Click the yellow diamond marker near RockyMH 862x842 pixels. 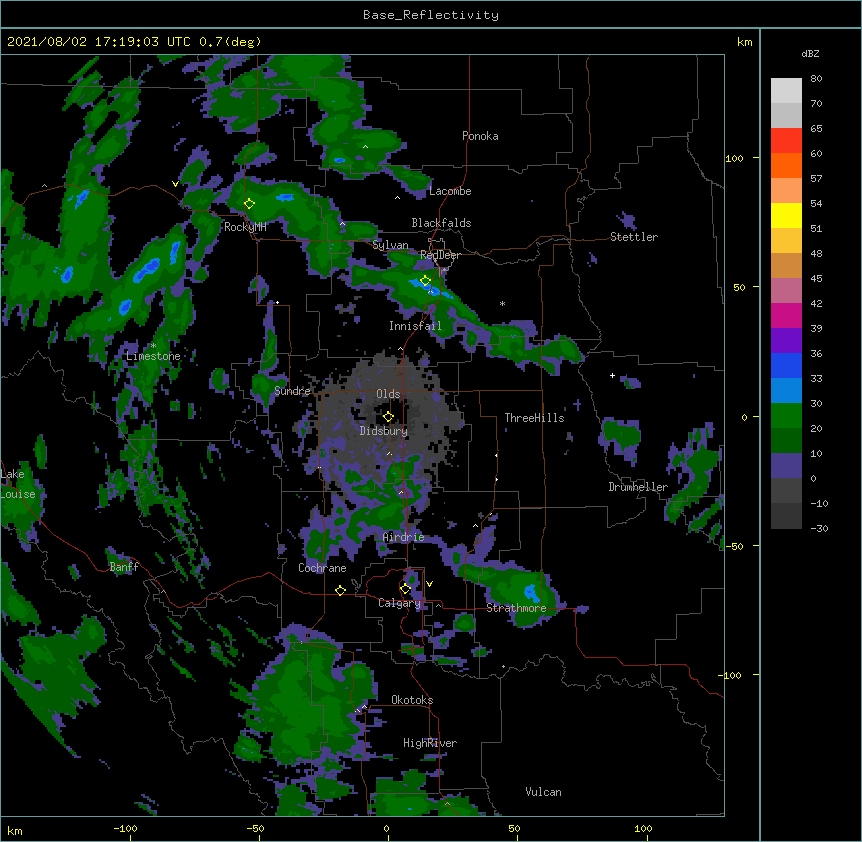click(249, 204)
